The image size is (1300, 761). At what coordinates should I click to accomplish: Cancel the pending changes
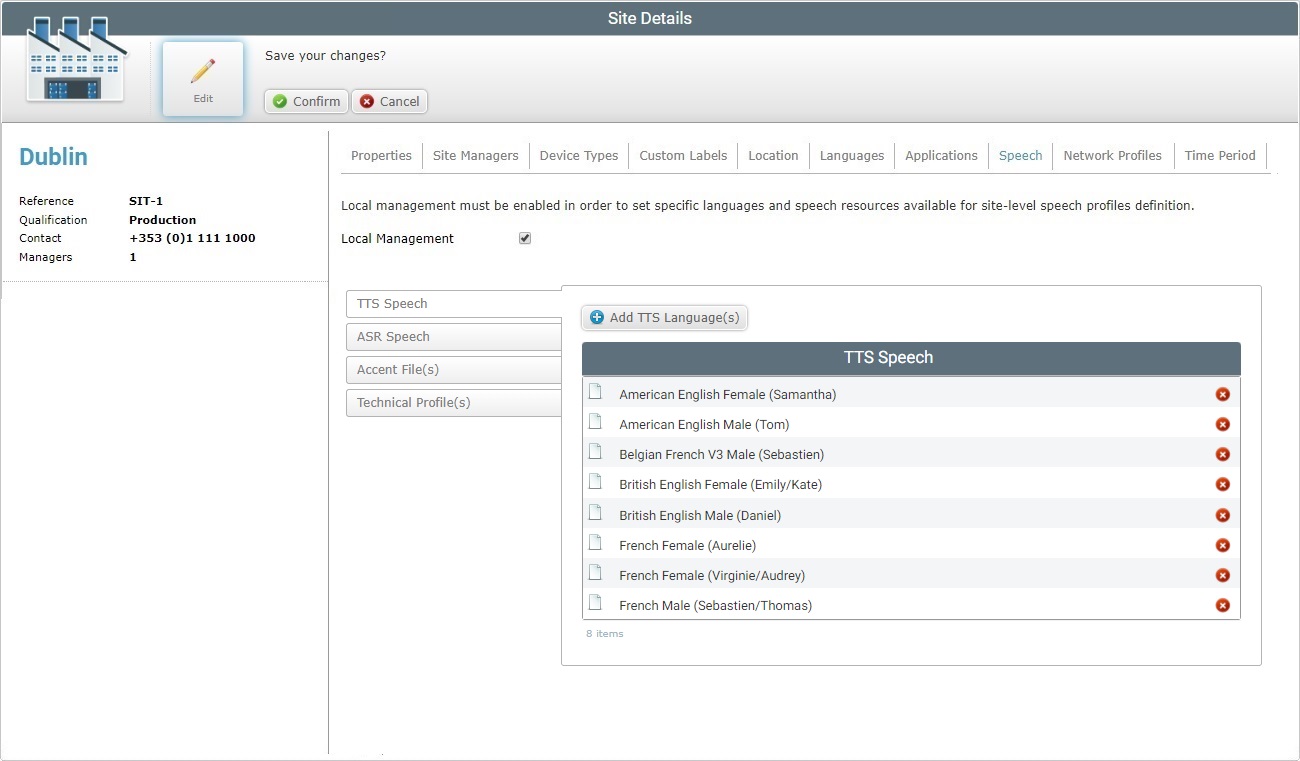pos(389,101)
